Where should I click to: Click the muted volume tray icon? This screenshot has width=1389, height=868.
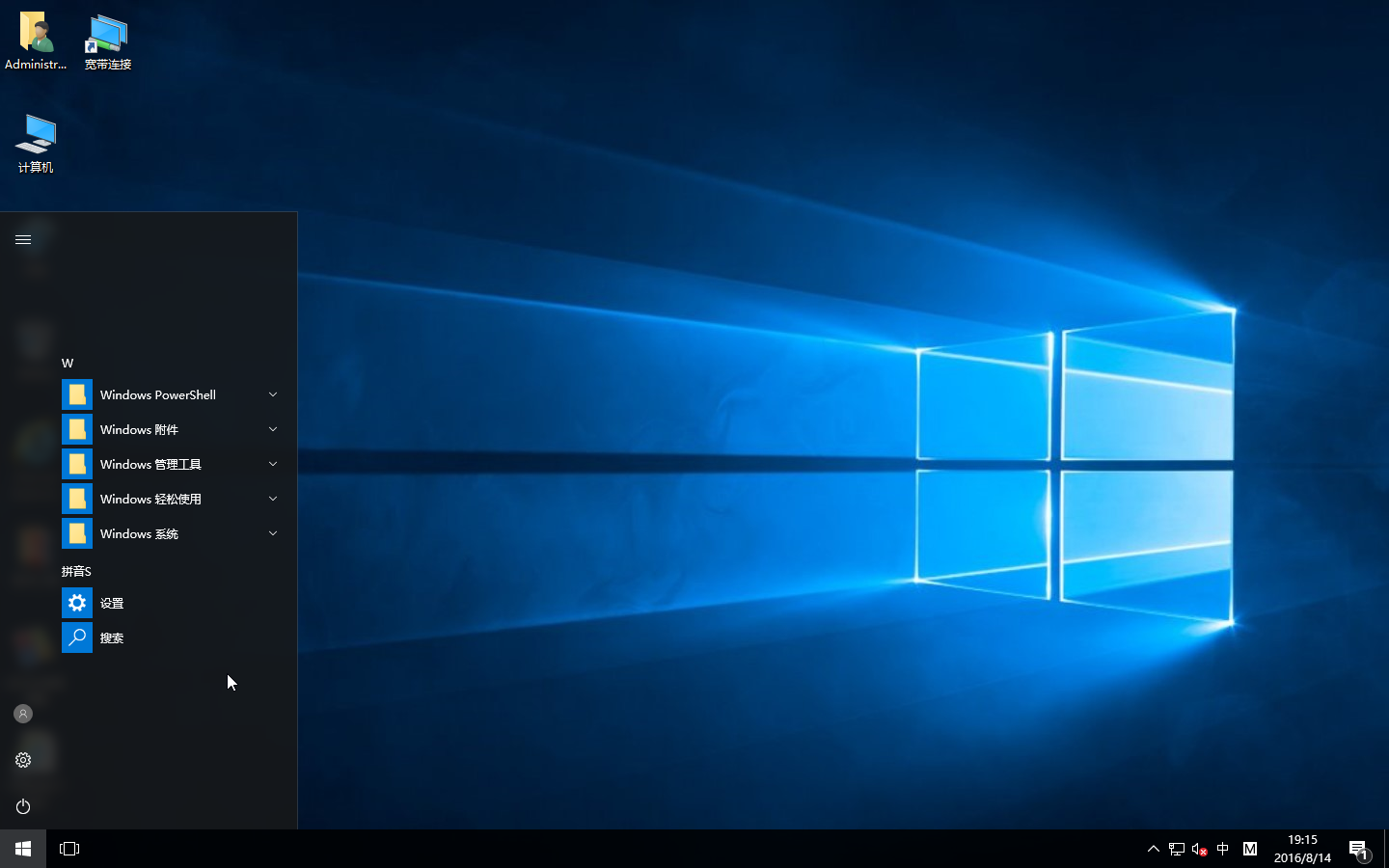[1199, 850]
